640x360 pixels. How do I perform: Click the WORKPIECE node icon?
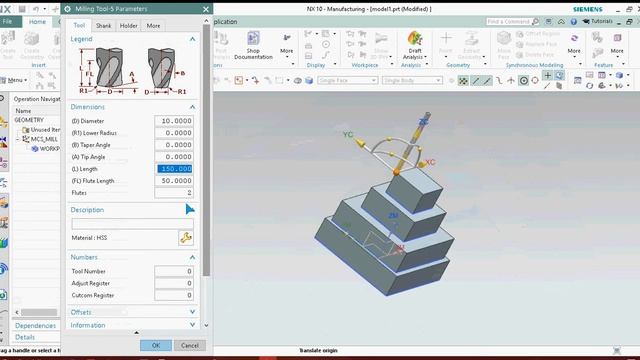pyautogui.click(x=35, y=149)
